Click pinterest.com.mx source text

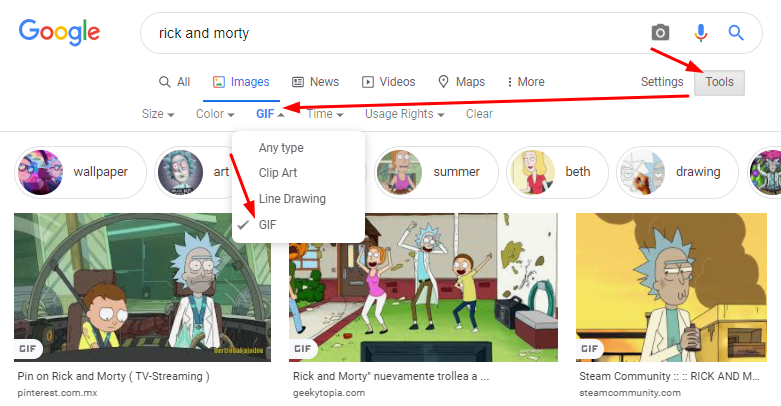point(57,393)
